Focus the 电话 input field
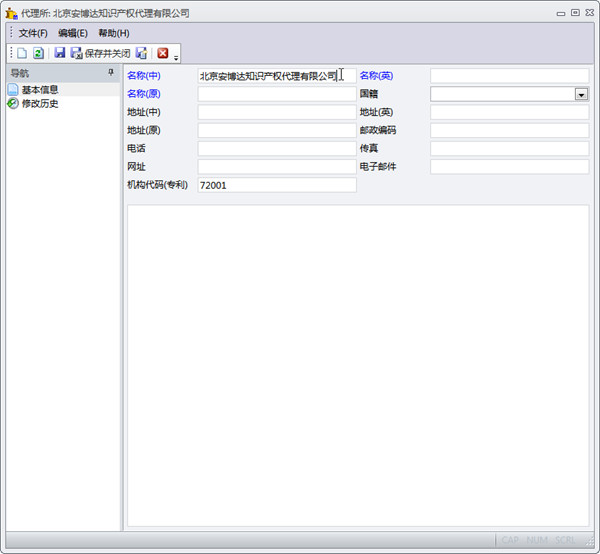The height and width of the screenshot is (554, 600). [277, 148]
